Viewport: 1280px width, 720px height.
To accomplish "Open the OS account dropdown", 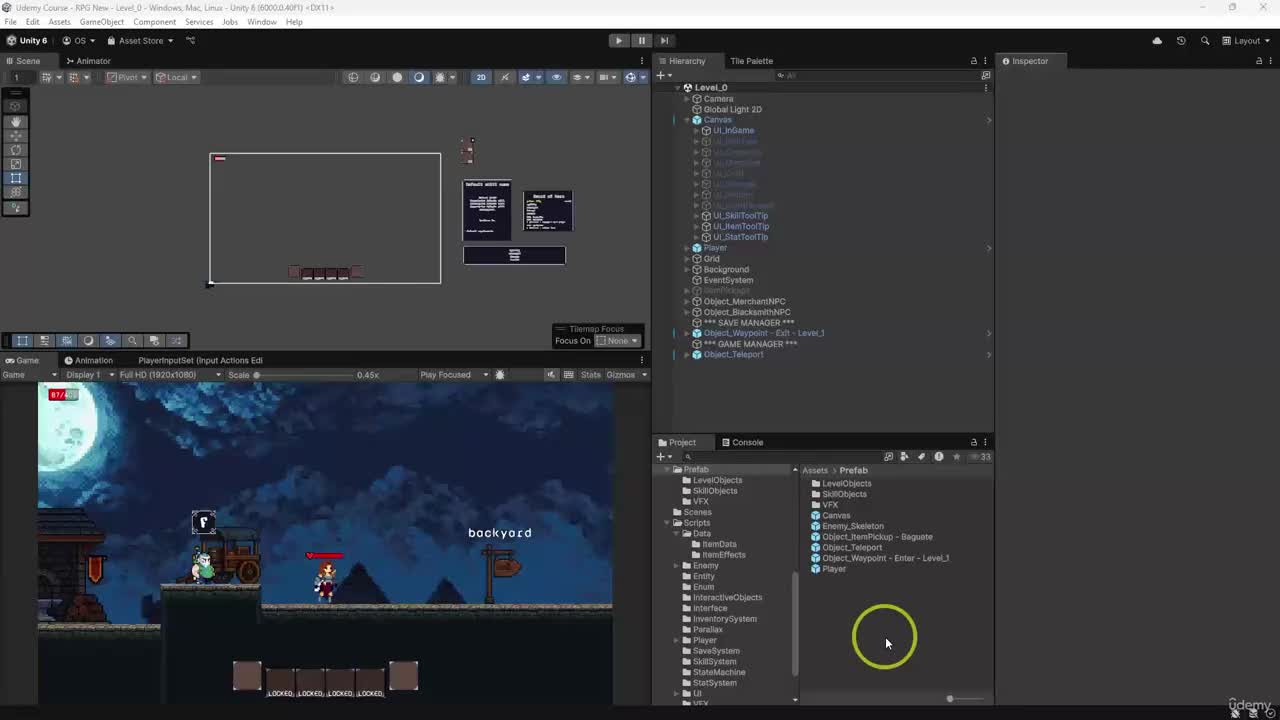I will point(79,41).
